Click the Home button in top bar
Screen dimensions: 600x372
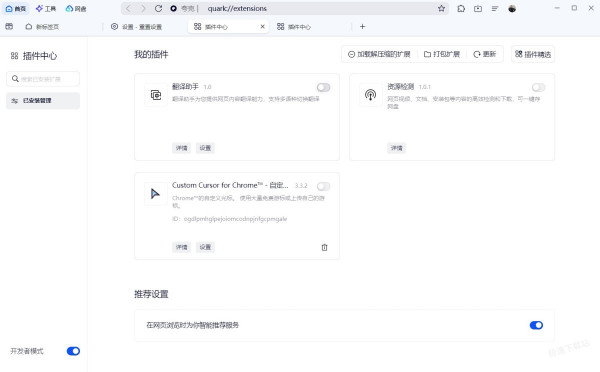[15, 8]
